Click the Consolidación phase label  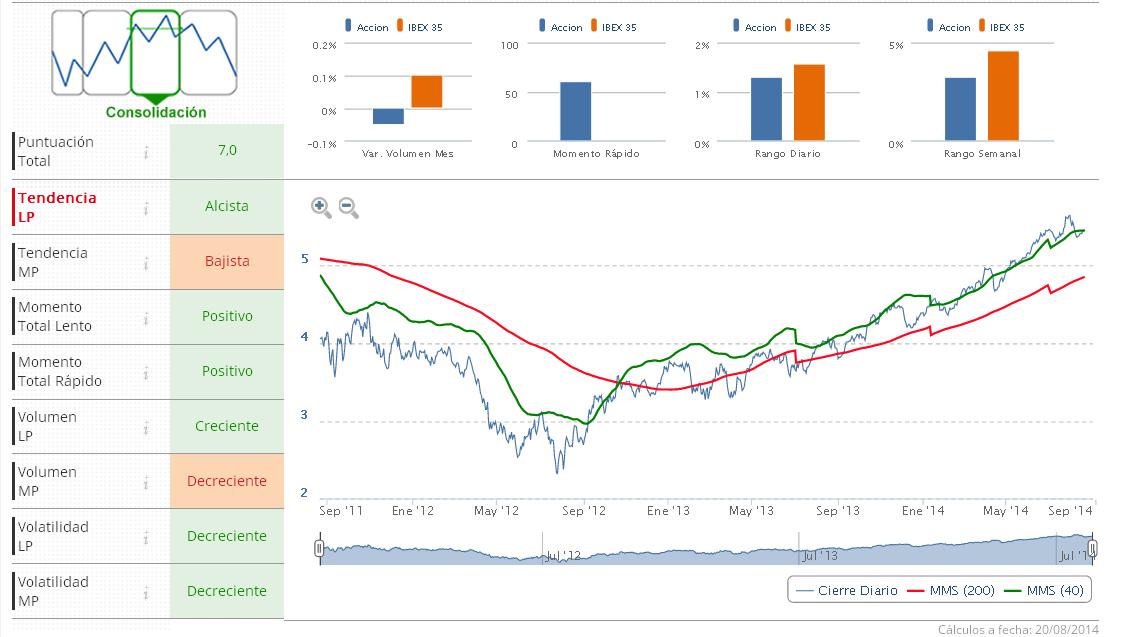click(156, 112)
